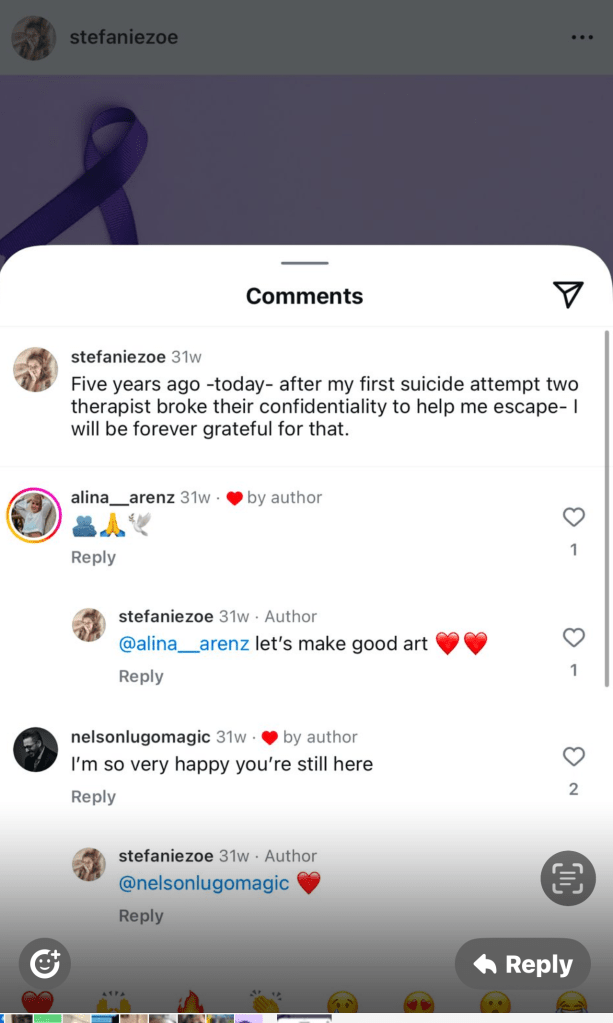The height and width of the screenshot is (1023, 613).
Task: Select the heart-eyes emoji quick reaction
Action: point(419,1001)
